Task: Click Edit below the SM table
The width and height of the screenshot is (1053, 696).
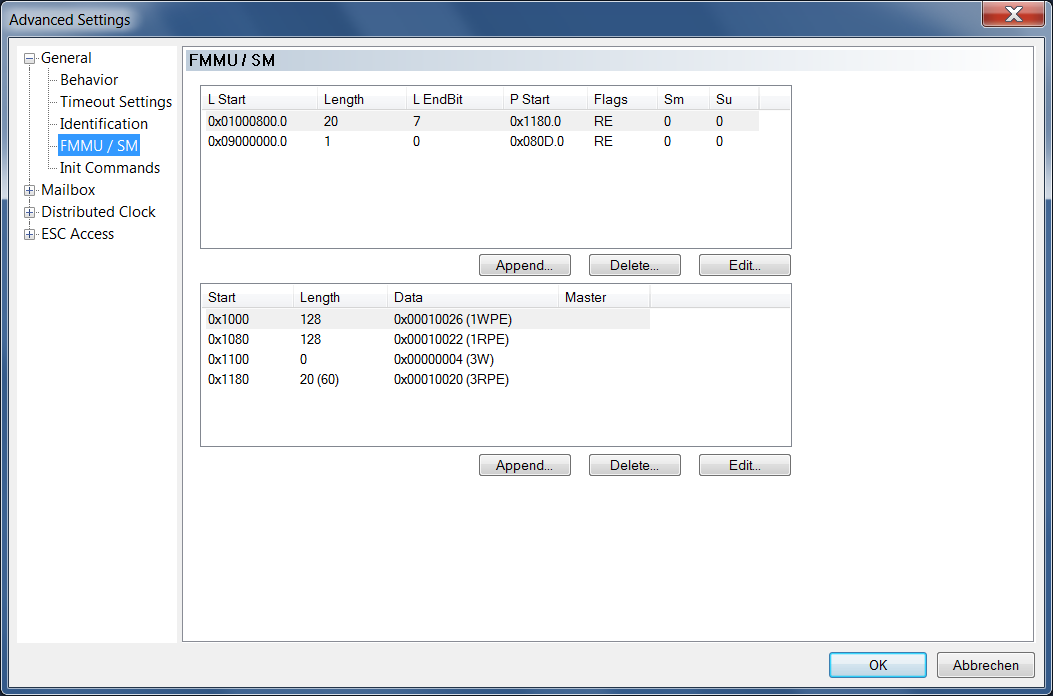Action: tap(745, 465)
